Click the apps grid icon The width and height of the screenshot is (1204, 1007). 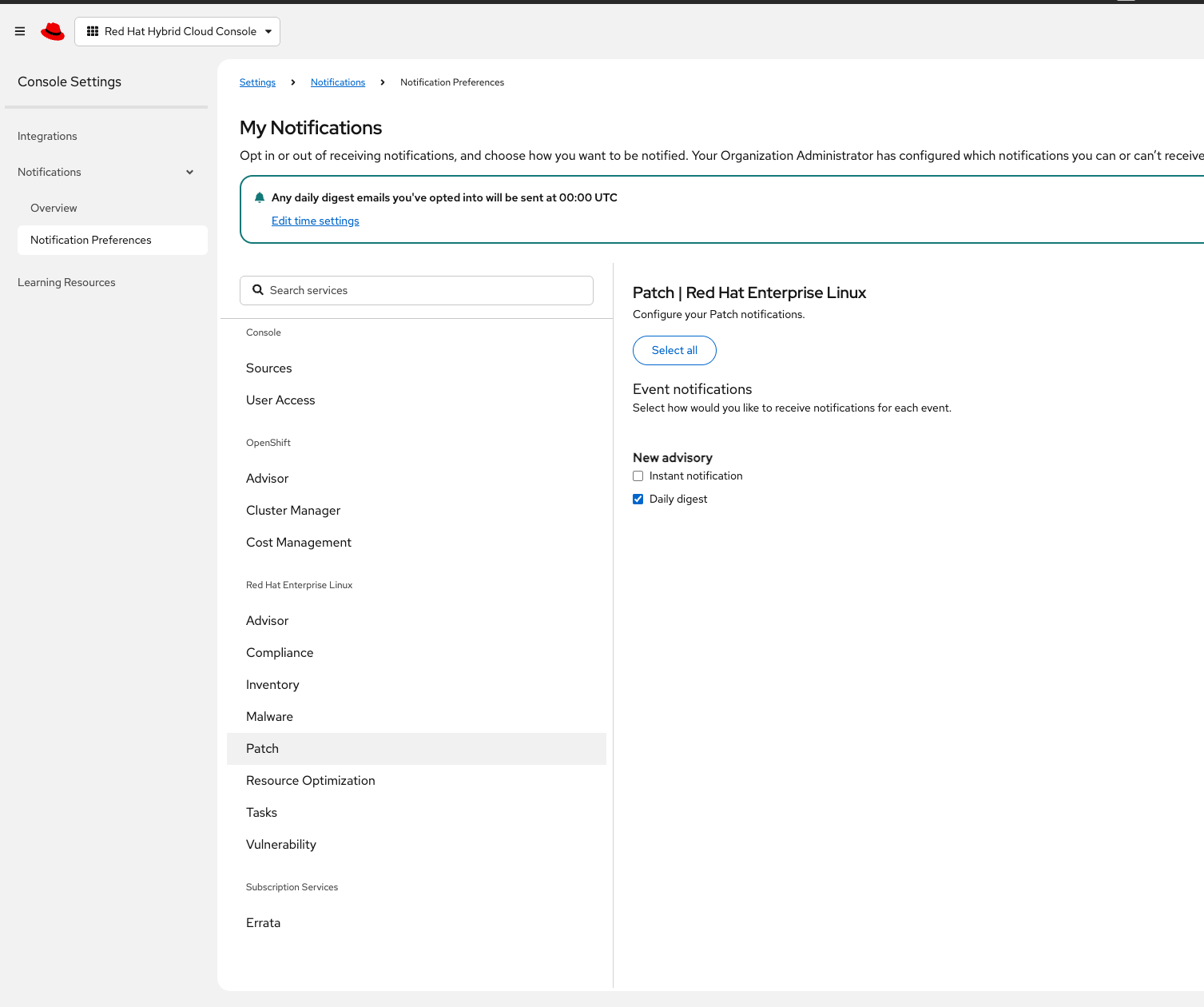click(x=93, y=31)
